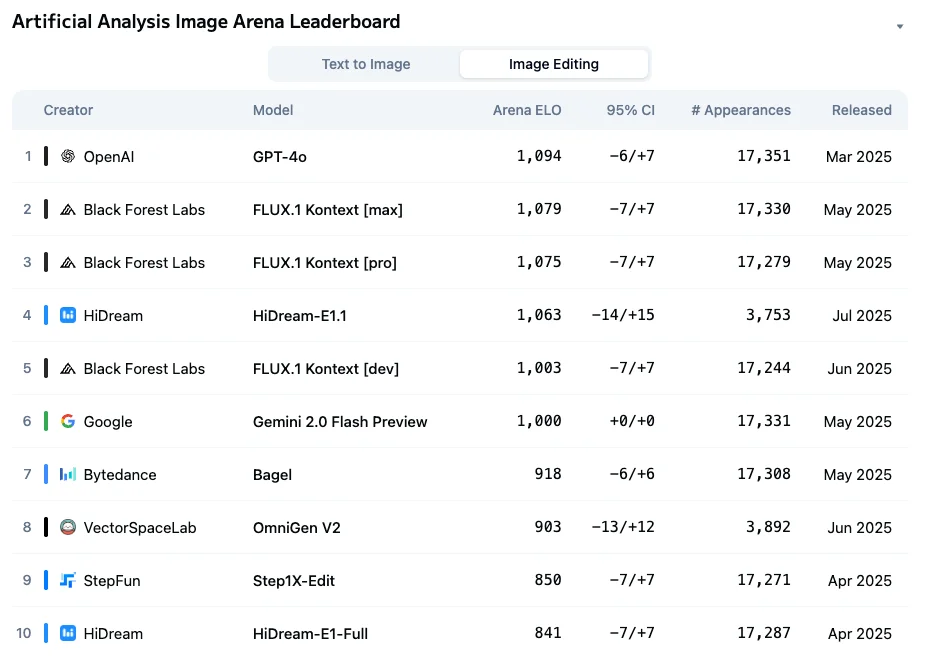Select the Image Editing tab
The image size is (930, 661).
(x=554, y=64)
